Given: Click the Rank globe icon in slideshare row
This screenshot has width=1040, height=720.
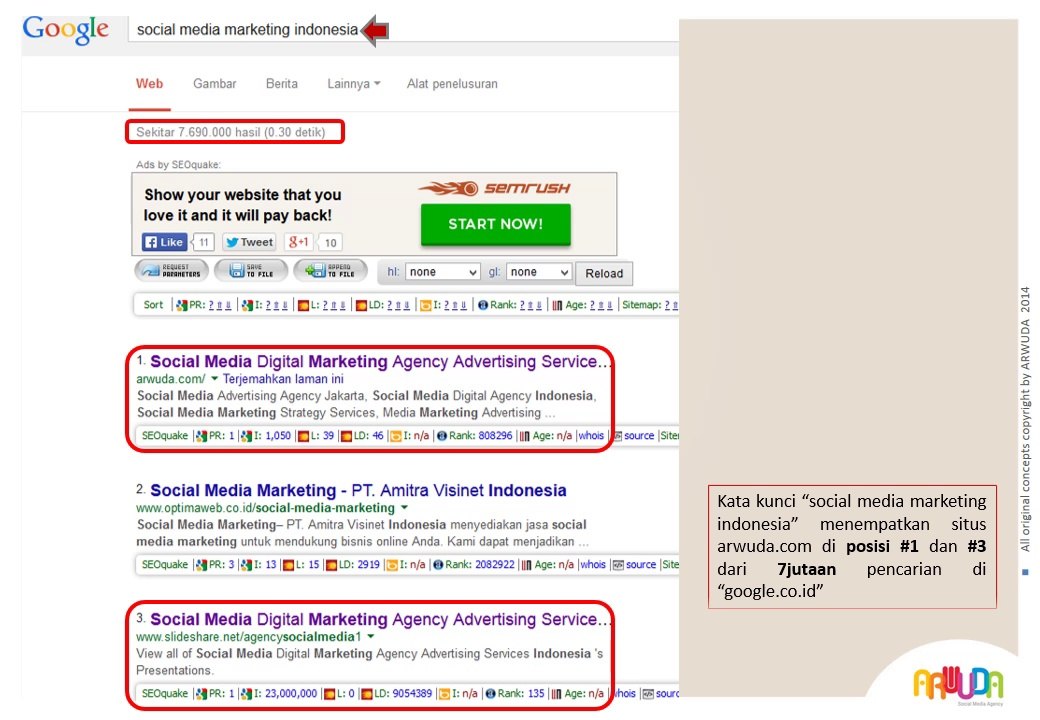Looking at the screenshot, I should pyautogui.click(x=490, y=693).
